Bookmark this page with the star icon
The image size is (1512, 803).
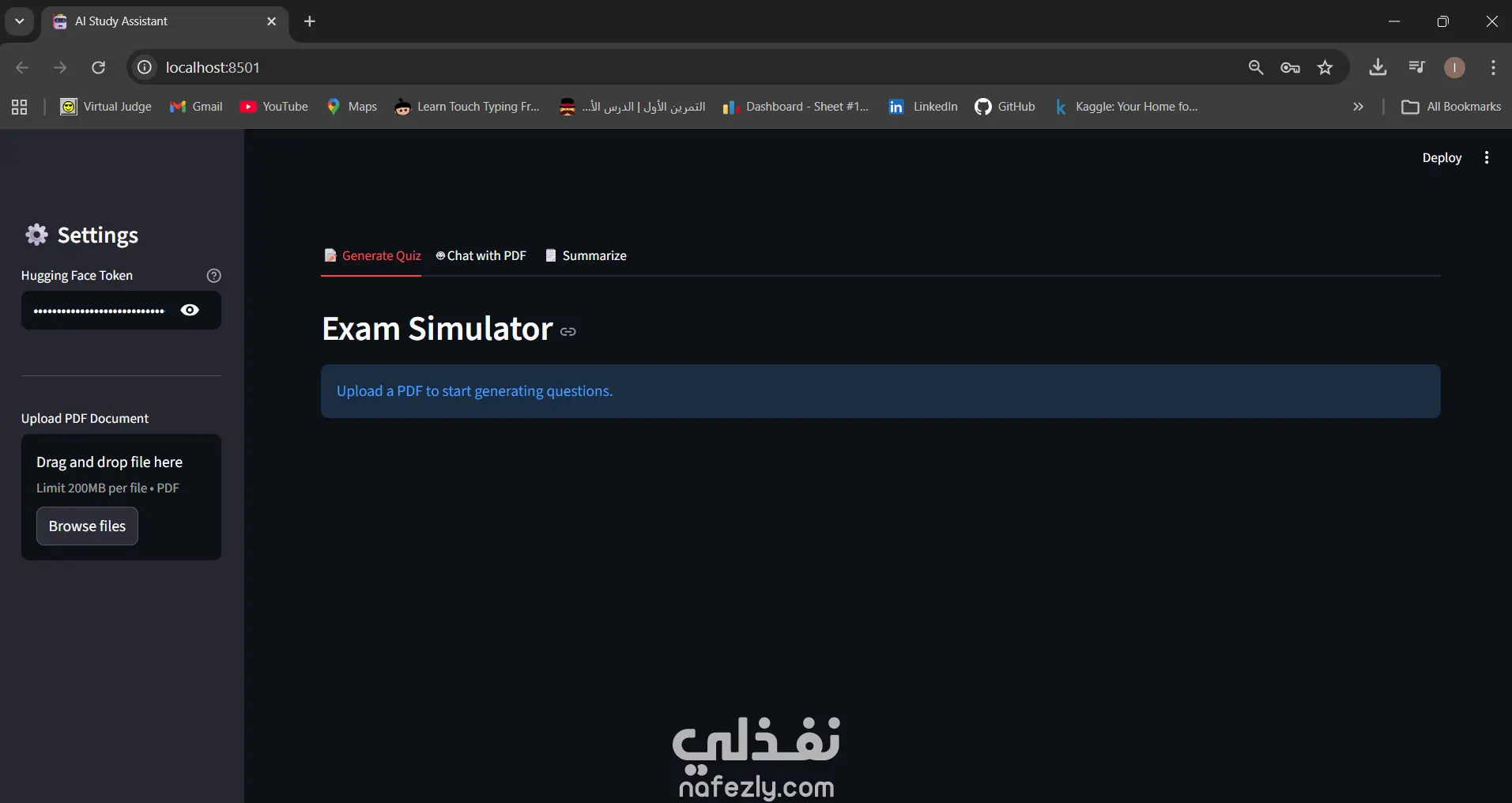click(1325, 67)
